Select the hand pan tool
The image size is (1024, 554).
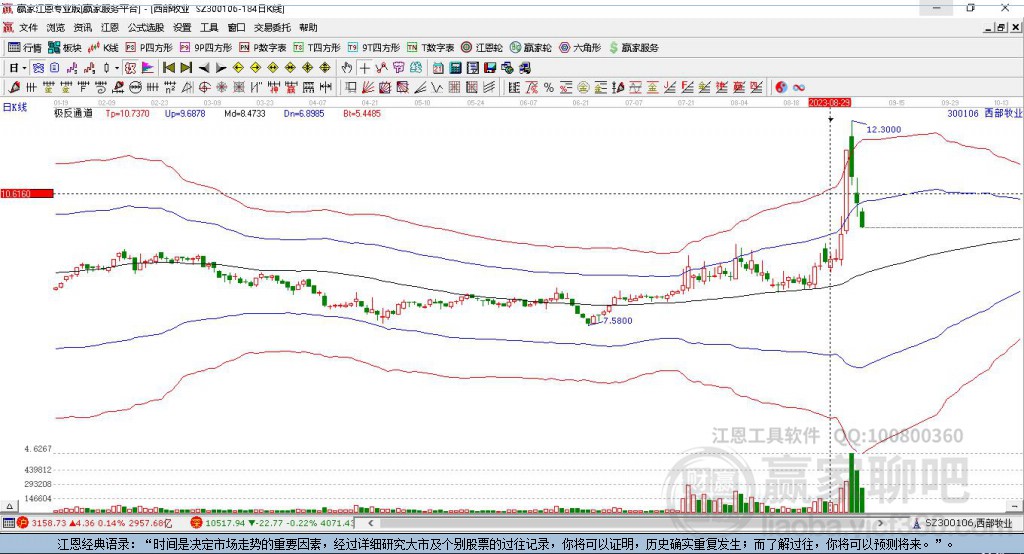click(x=346, y=68)
